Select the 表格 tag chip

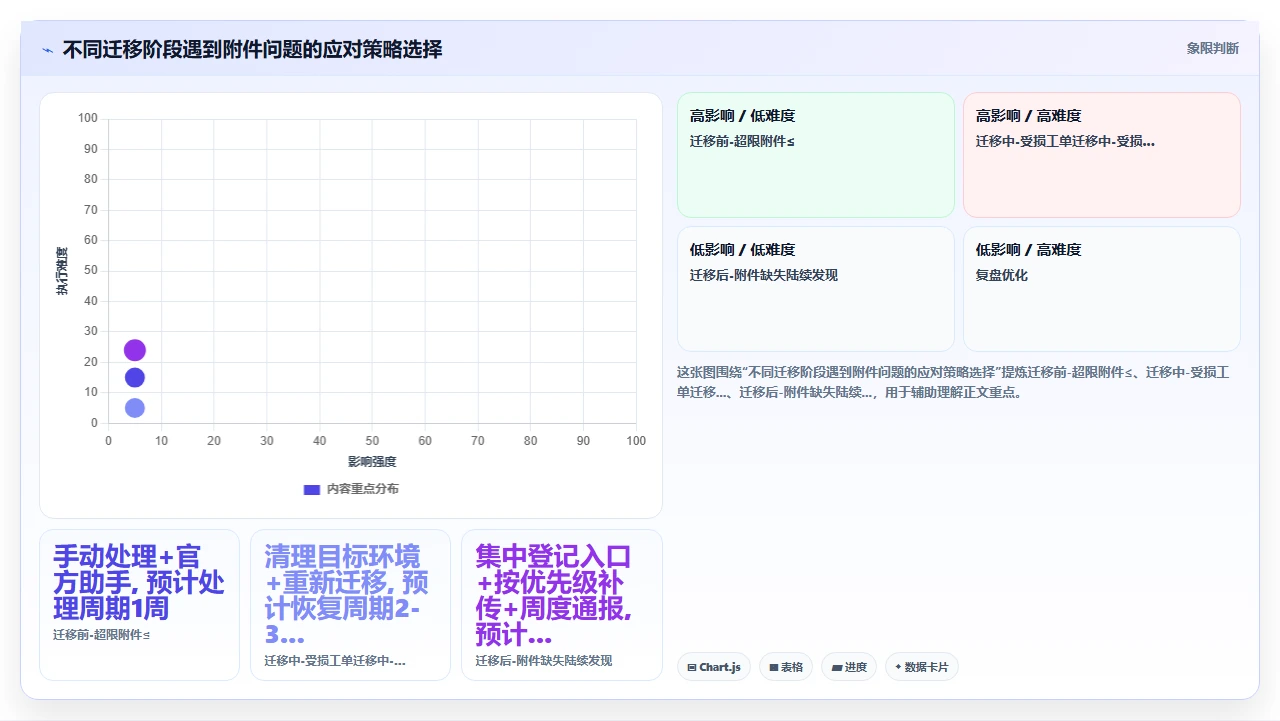tap(786, 667)
